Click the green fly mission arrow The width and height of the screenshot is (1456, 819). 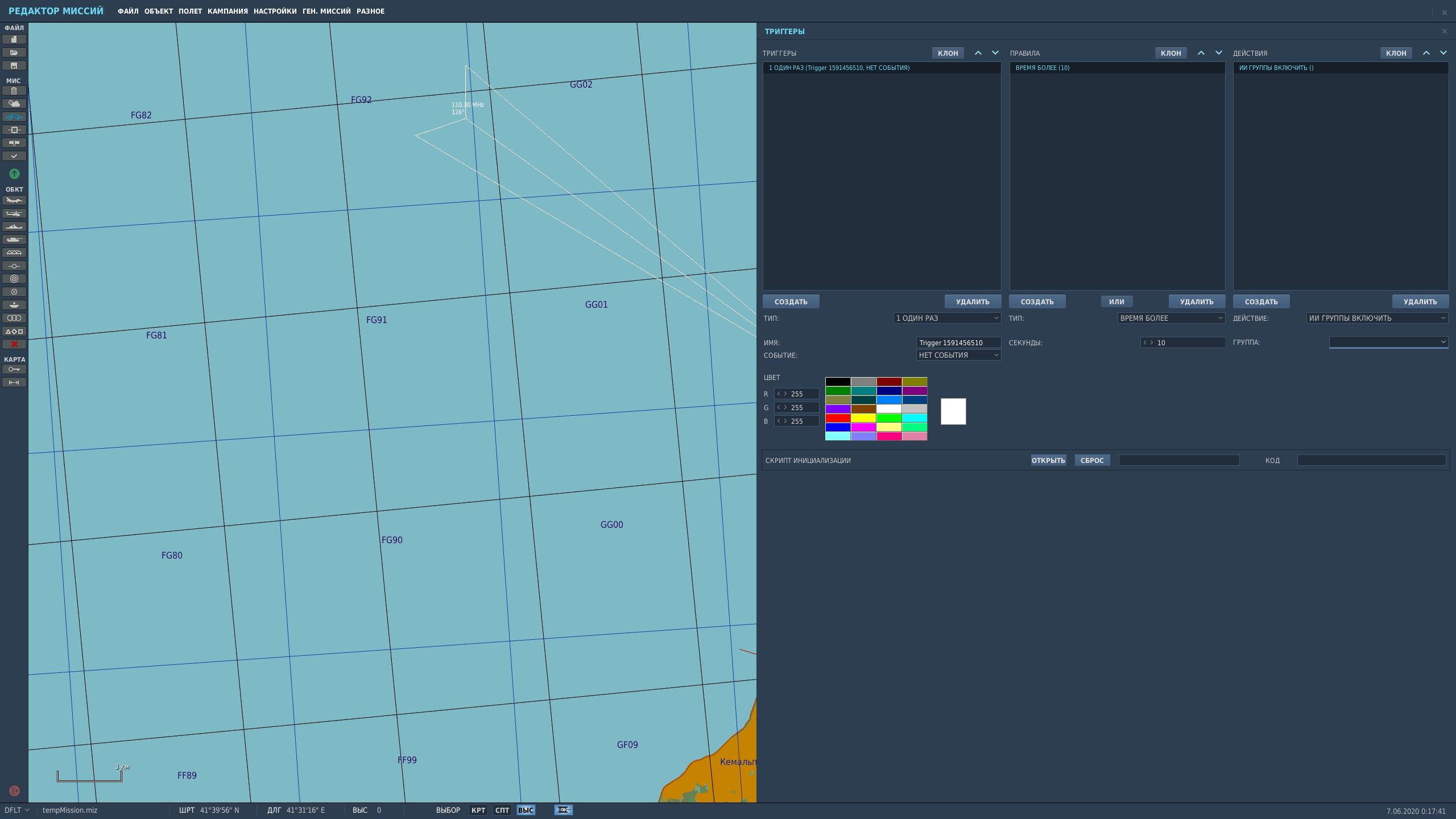[x=14, y=173]
